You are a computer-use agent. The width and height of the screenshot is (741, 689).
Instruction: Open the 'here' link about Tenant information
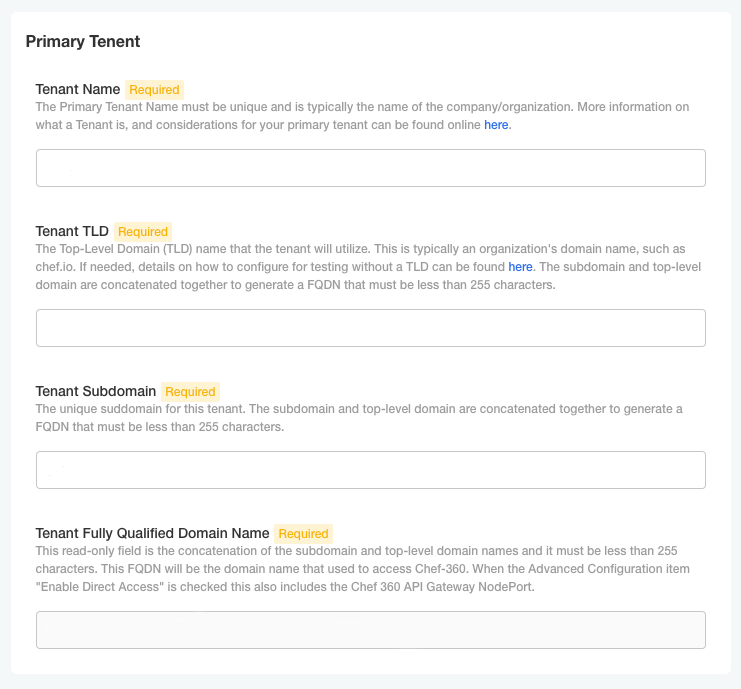click(496, 125)
